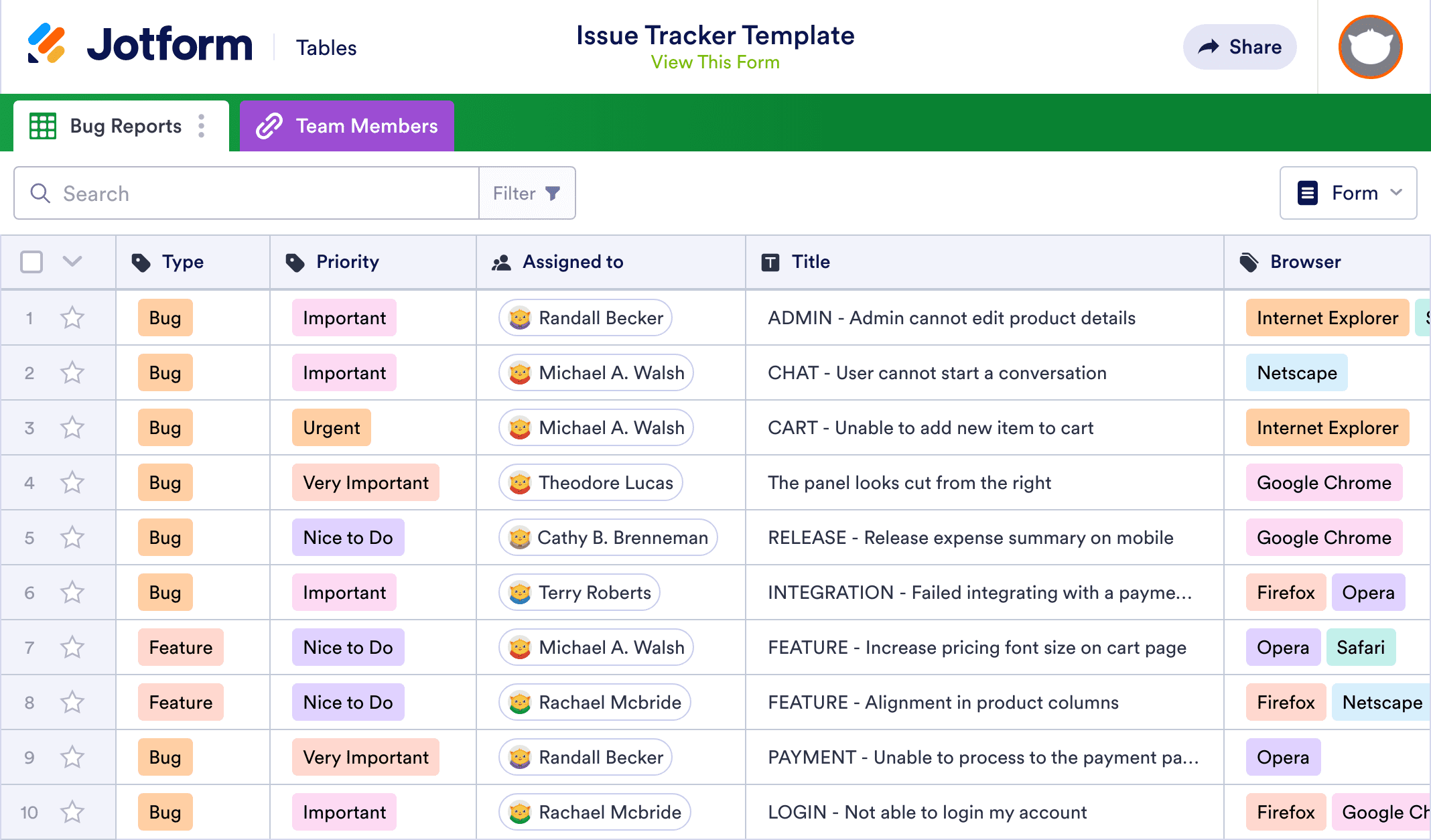Viewport: 1431px width, 840px height.
Task: Expand the Bug Reports tab options menu
Action: tap(206, 126)
